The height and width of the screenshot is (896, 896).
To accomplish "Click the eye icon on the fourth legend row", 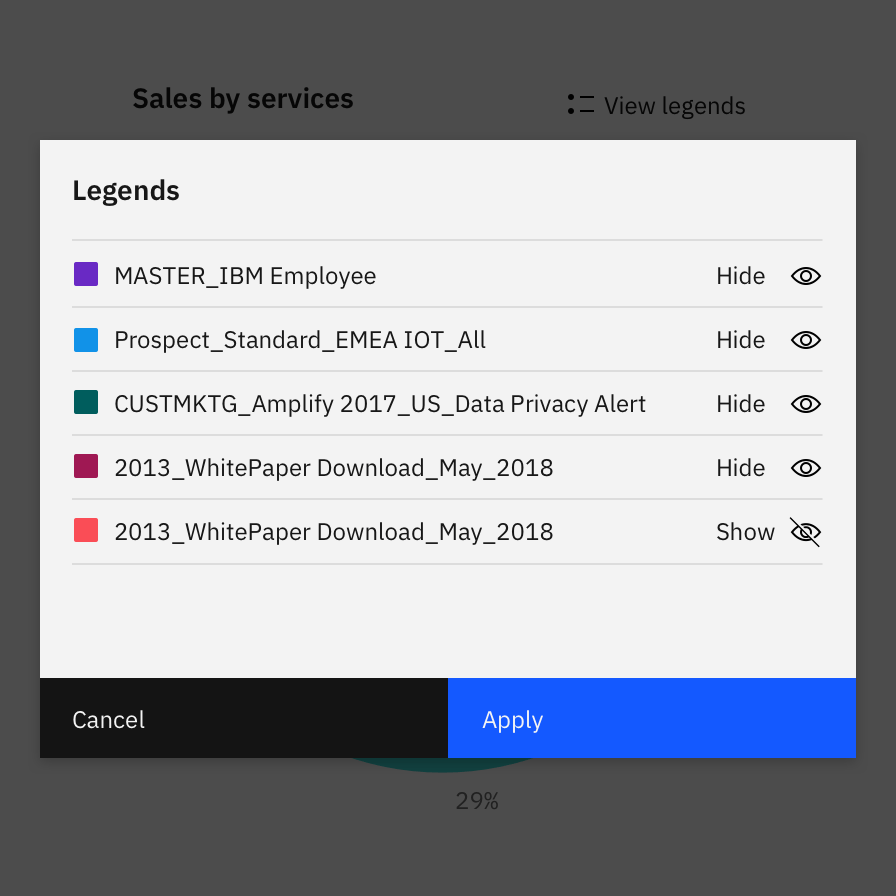I will (x=805, y=468).
